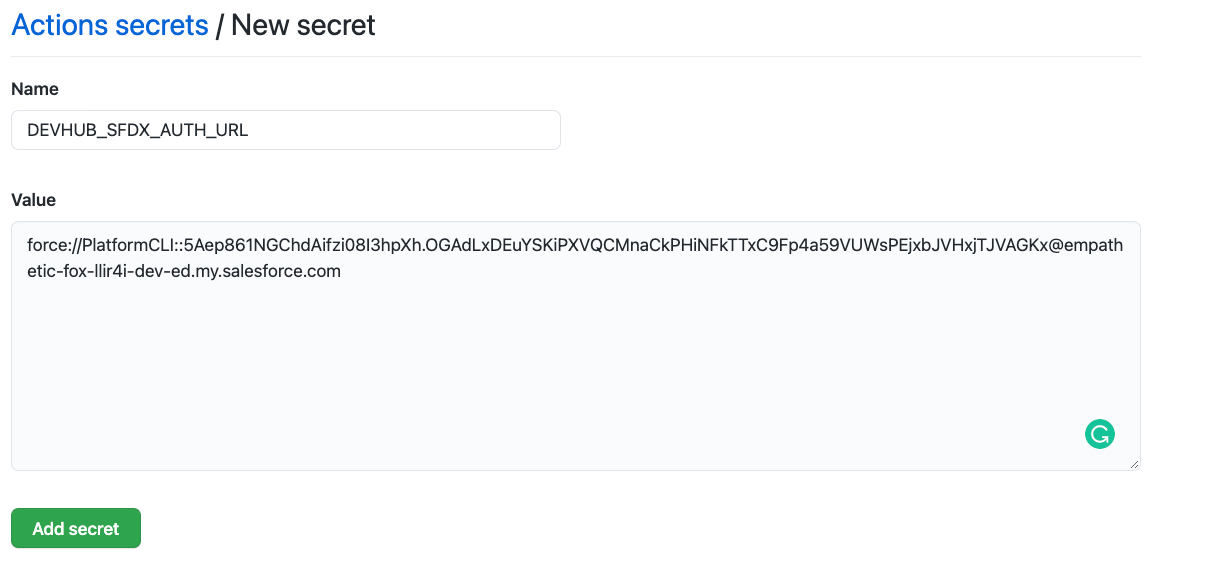Click the "Name" field label

click(35, 89)
